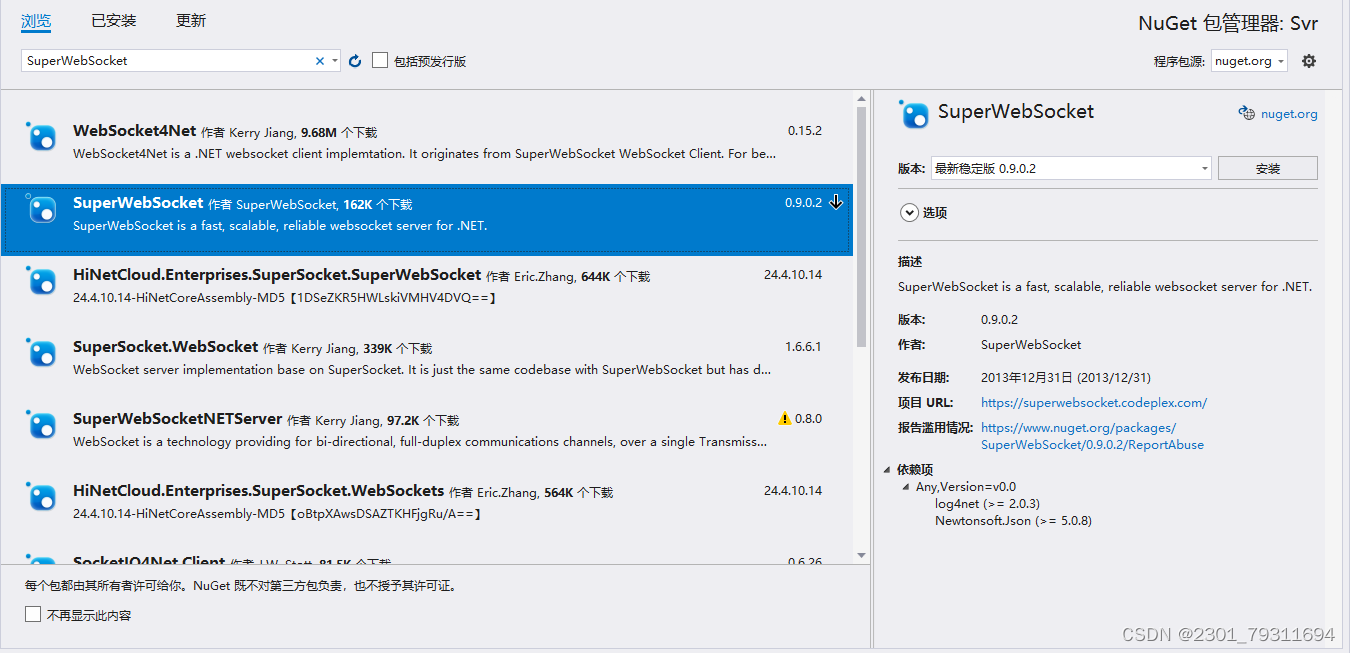Screen dimensions: 1350x653
Task: Select log4net (>= 2.0.3) dependency
Action: click(987, 504)
